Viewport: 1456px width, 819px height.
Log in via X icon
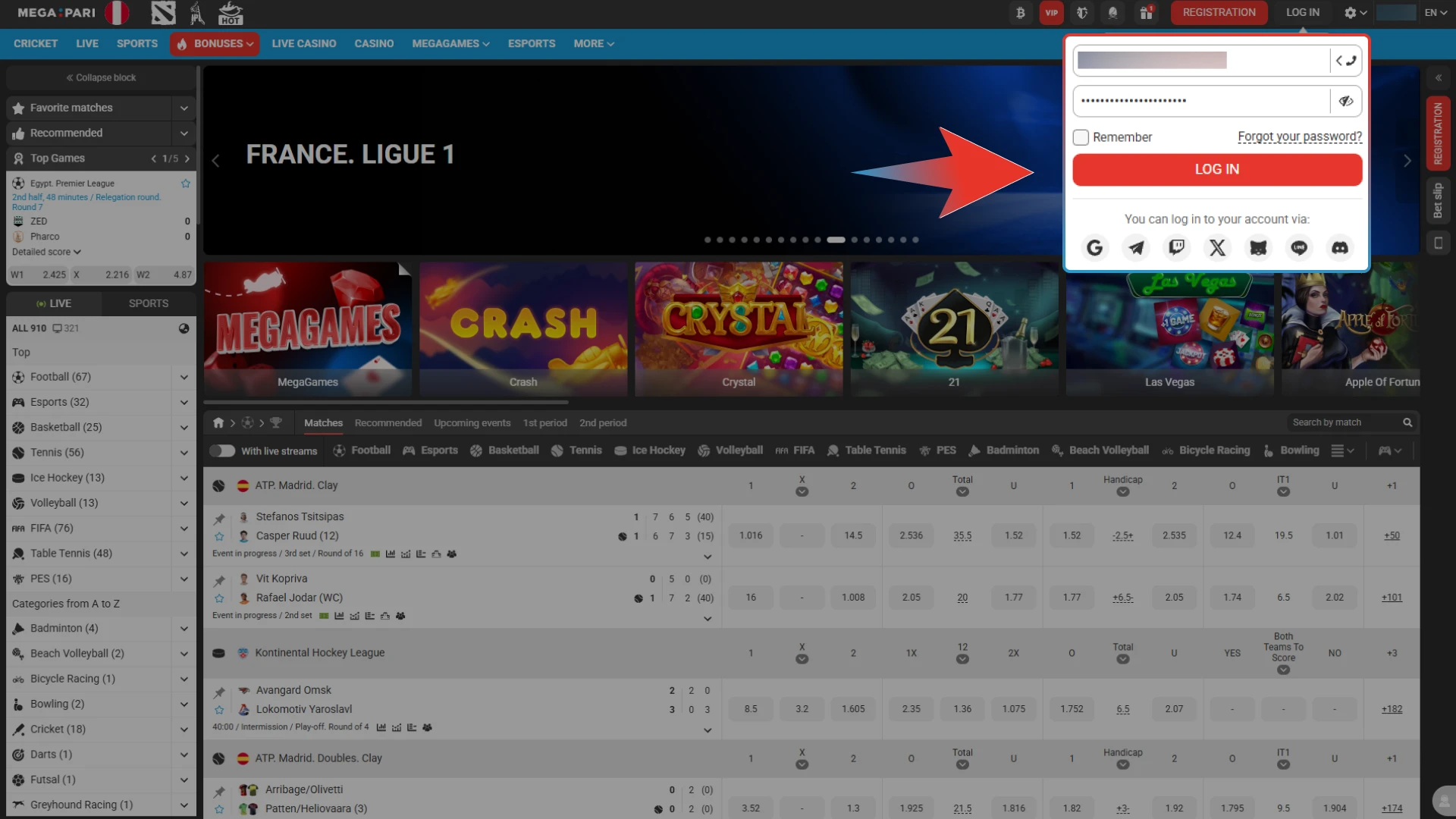pyautogui.click(x=1217, y=248)
